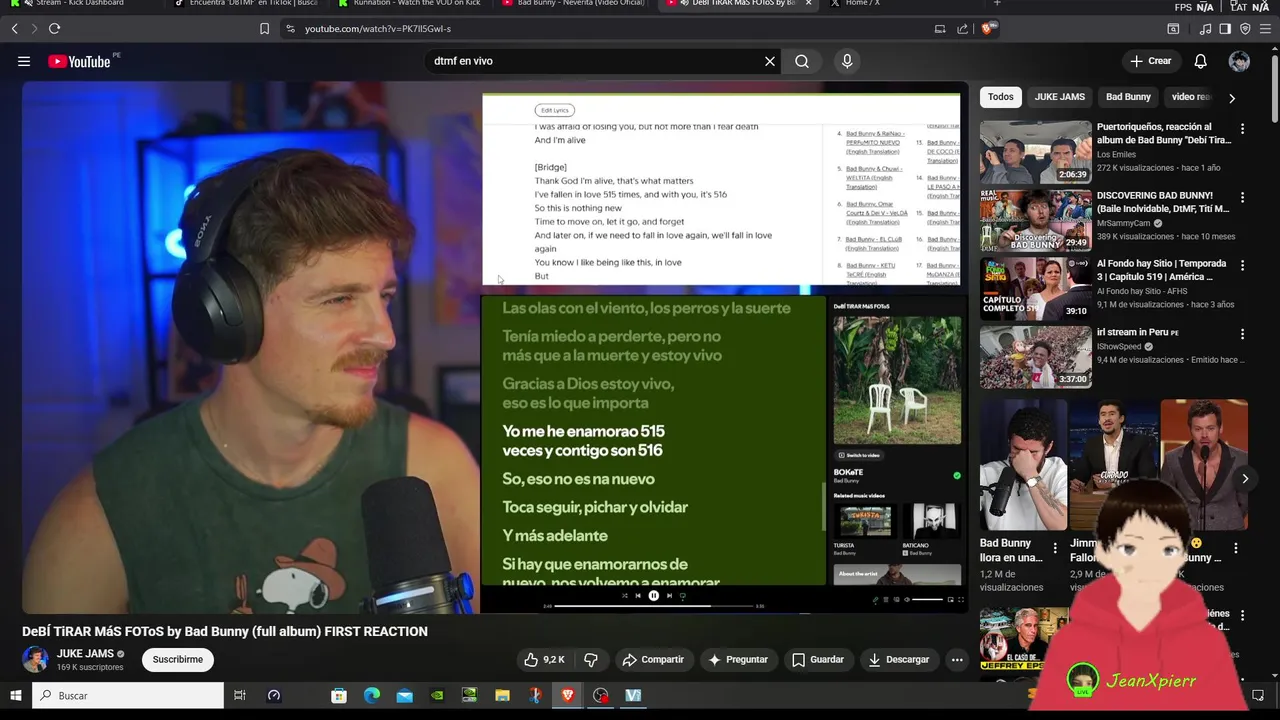The height and width of the screenshot is (720, 1280).
Task: Open options for Puertorriqueños reacción video
Action: [1242, 129]
